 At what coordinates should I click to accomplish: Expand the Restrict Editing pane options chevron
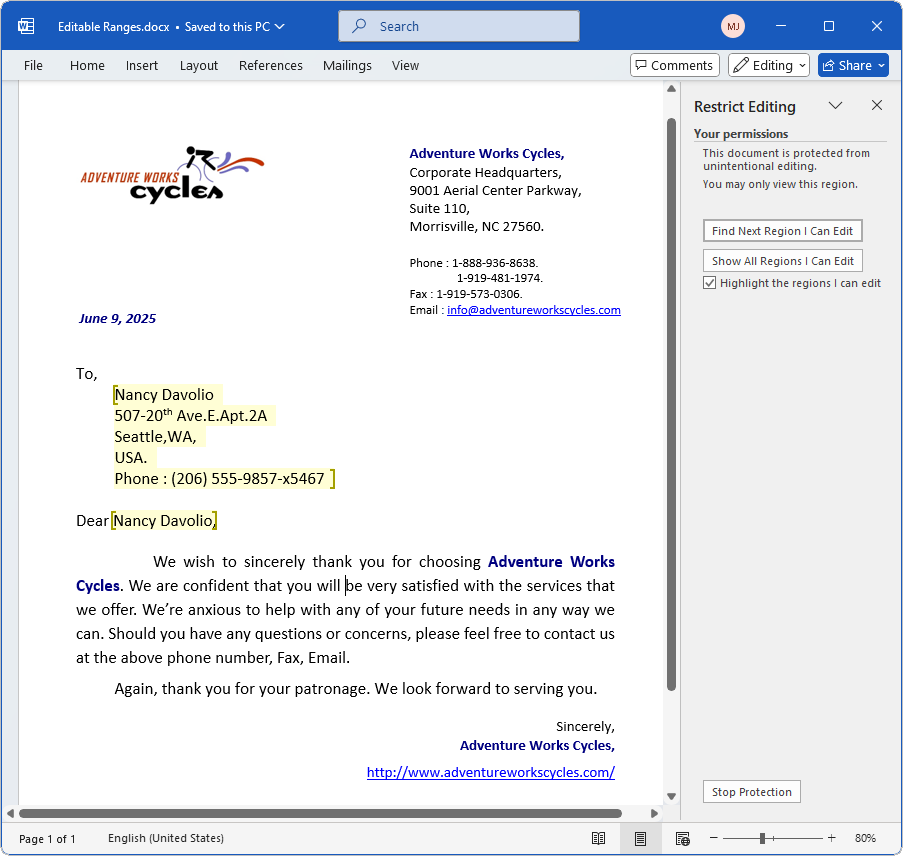click(x=835, y=105)
